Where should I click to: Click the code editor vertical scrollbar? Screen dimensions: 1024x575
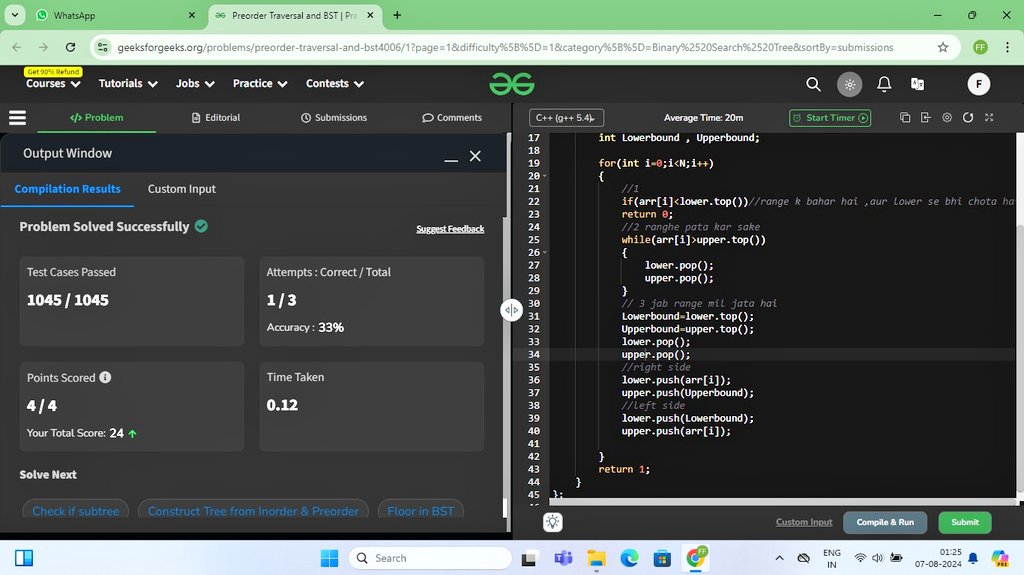click(1019, 357)
